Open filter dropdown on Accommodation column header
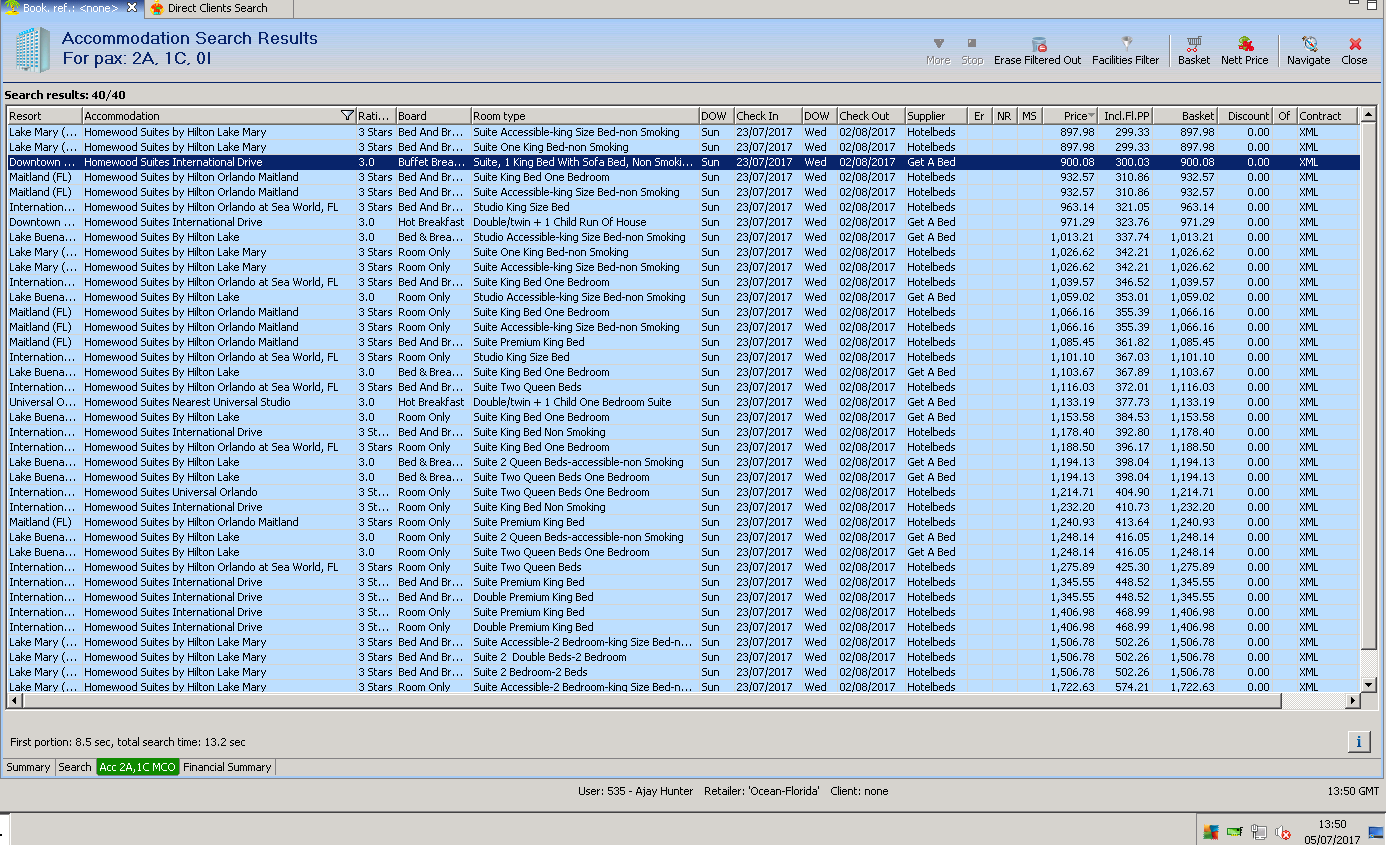This screenshot has width=1386, height=845. (x=347, y=116)
